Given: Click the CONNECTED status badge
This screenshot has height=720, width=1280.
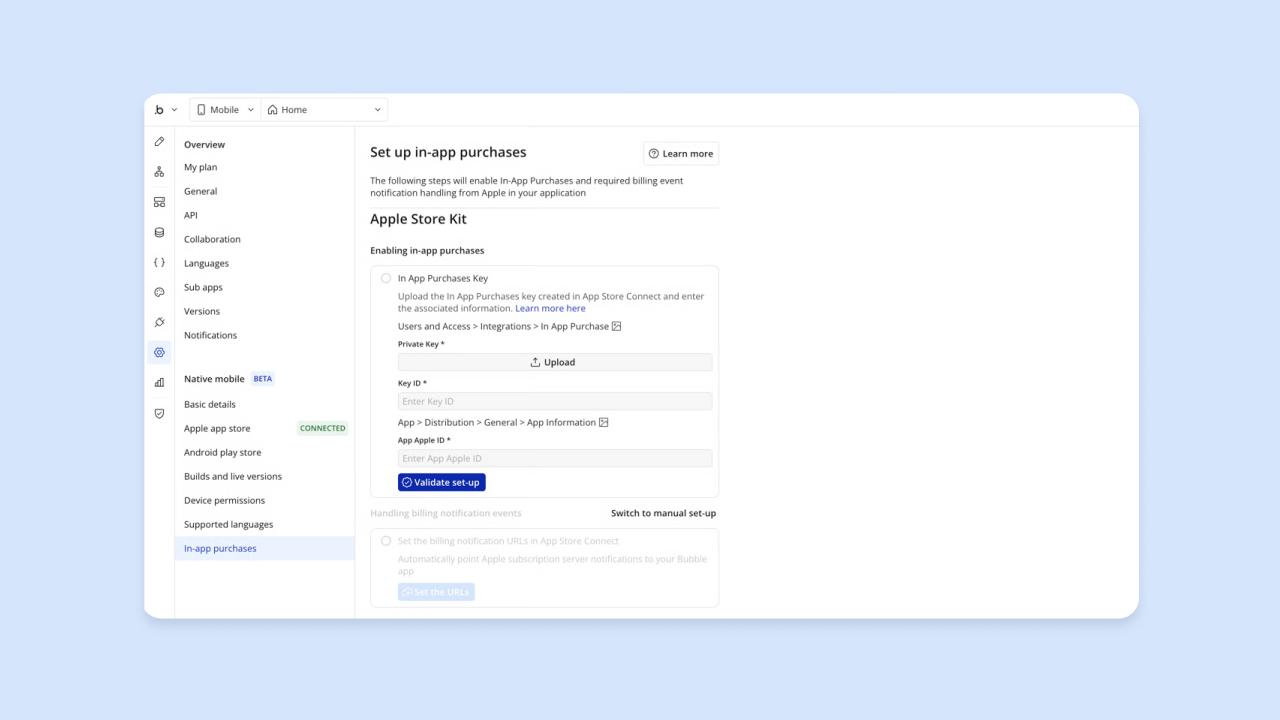Looking at the screenshot, I should tap(323, 428).
